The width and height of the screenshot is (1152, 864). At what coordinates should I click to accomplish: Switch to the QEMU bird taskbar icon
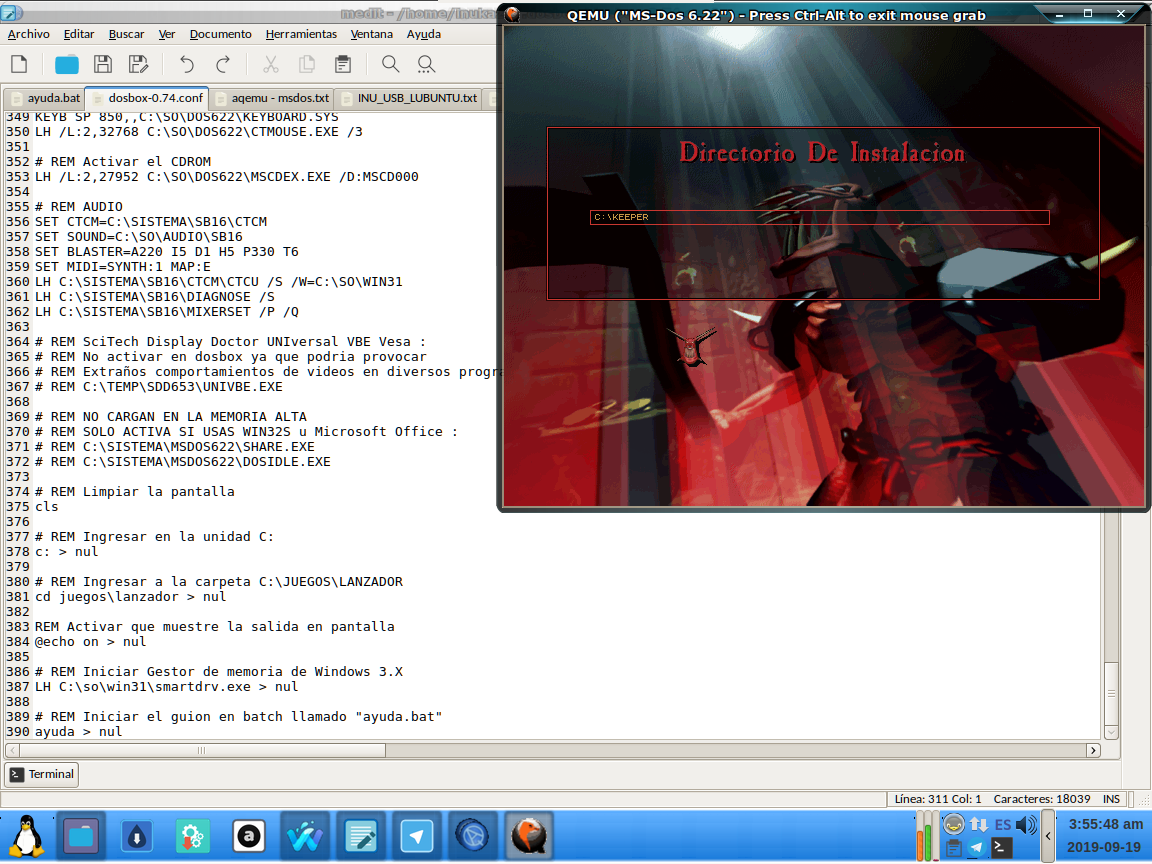[x=529, y=837]
